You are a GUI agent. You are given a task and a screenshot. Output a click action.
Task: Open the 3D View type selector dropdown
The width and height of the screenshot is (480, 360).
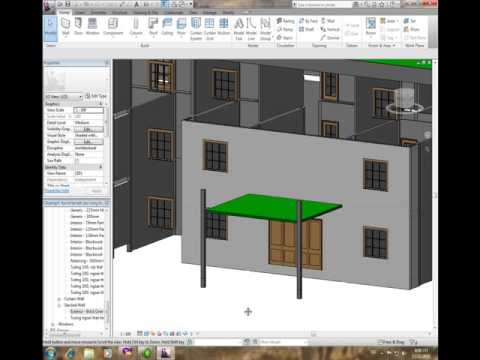(x=64, y=97)
